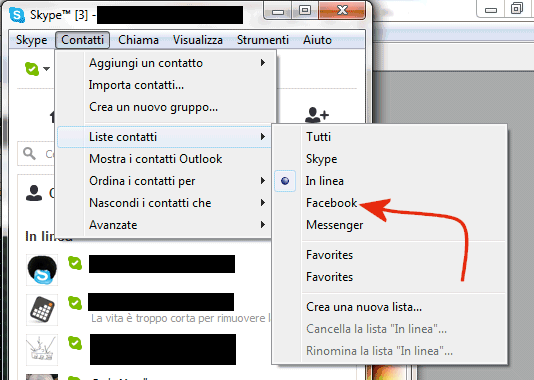Click the contacts person silhouette icon

coord(34,193)
